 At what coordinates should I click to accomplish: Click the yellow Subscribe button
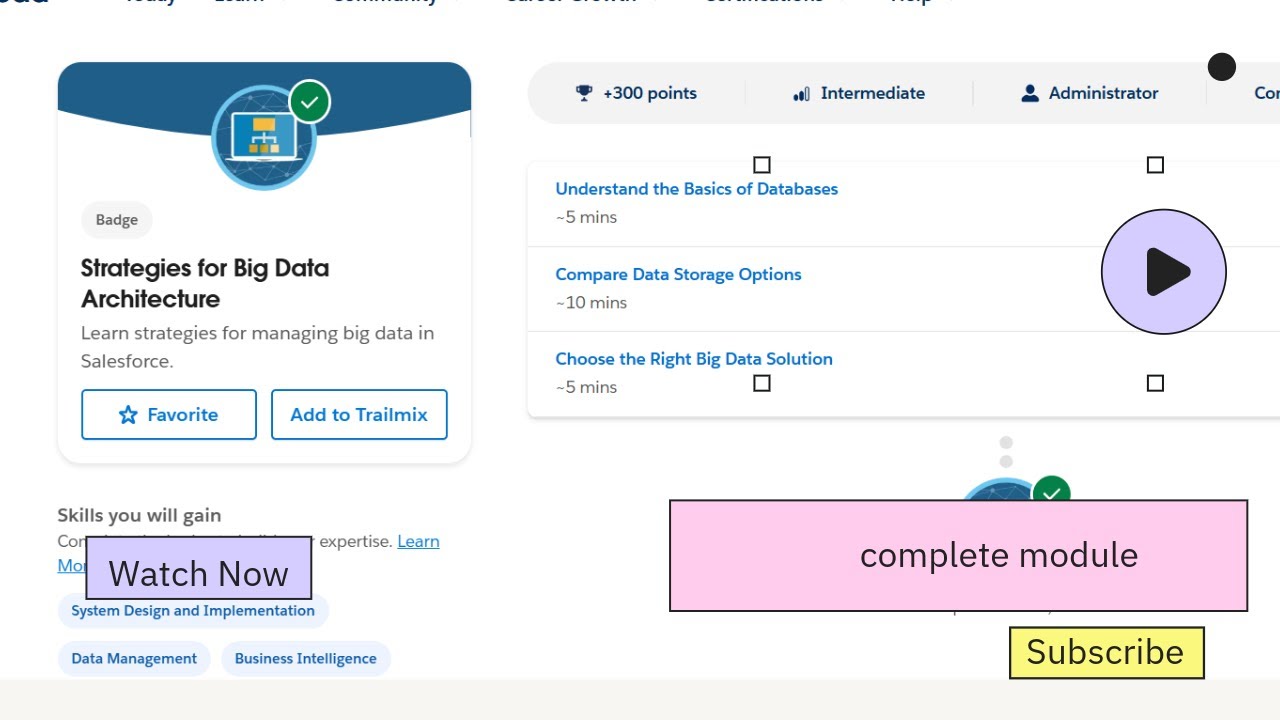(x=1107, y=653)
